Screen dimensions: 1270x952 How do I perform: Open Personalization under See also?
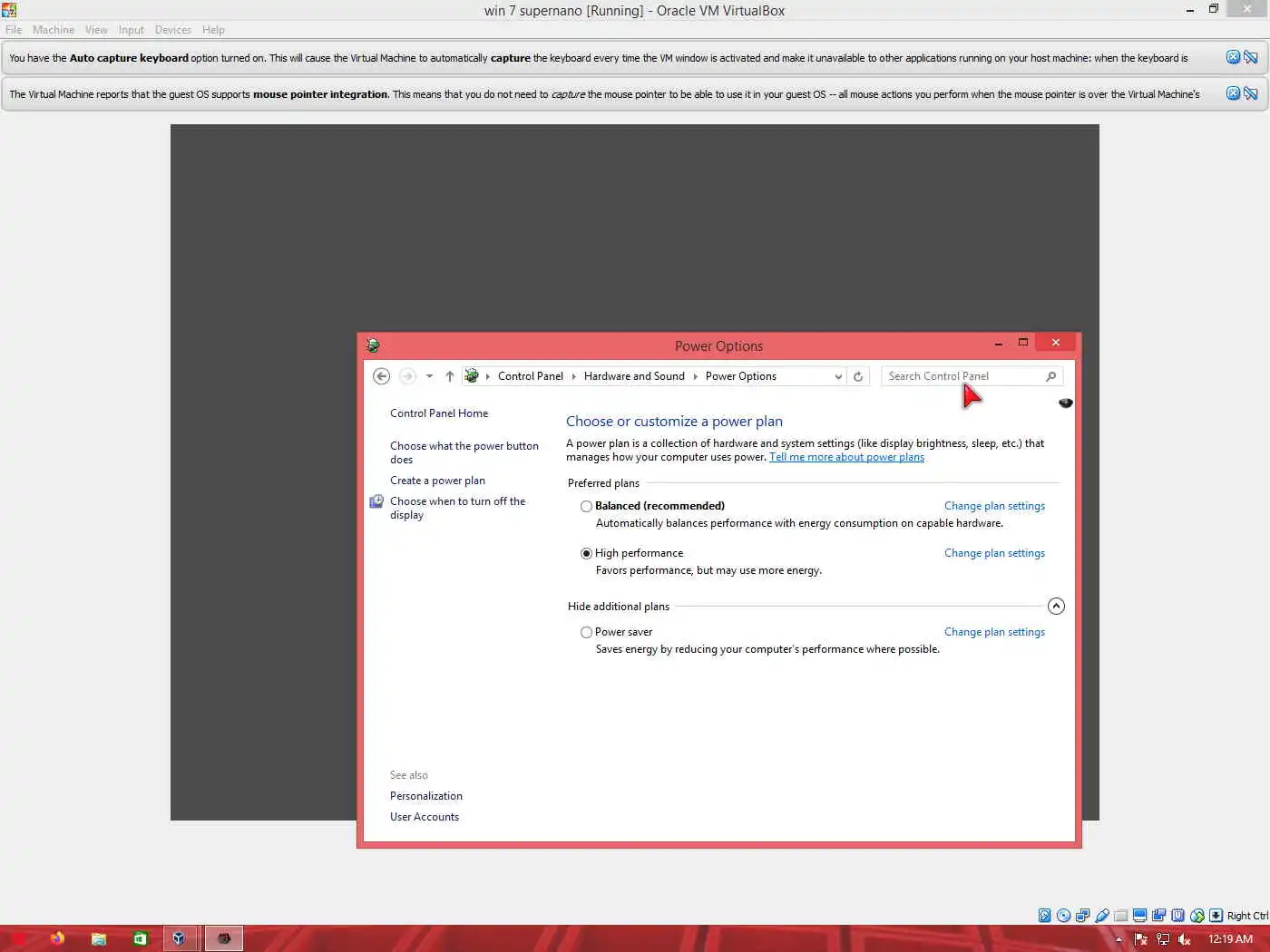426,796
